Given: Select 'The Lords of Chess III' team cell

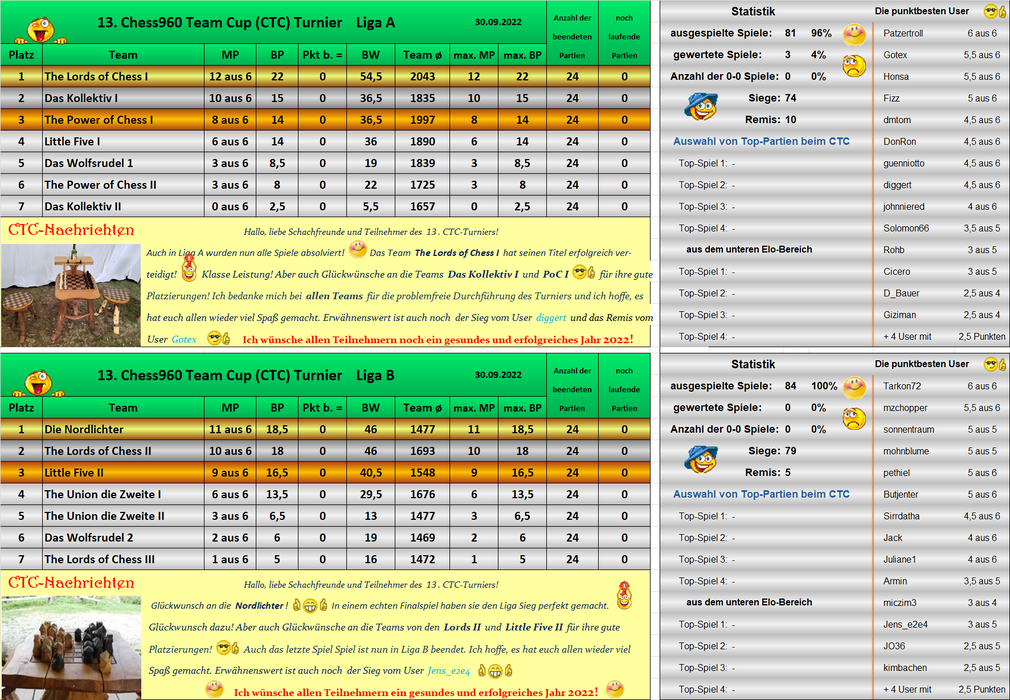Looking at the screenshot, I should (x=123, y=560).
